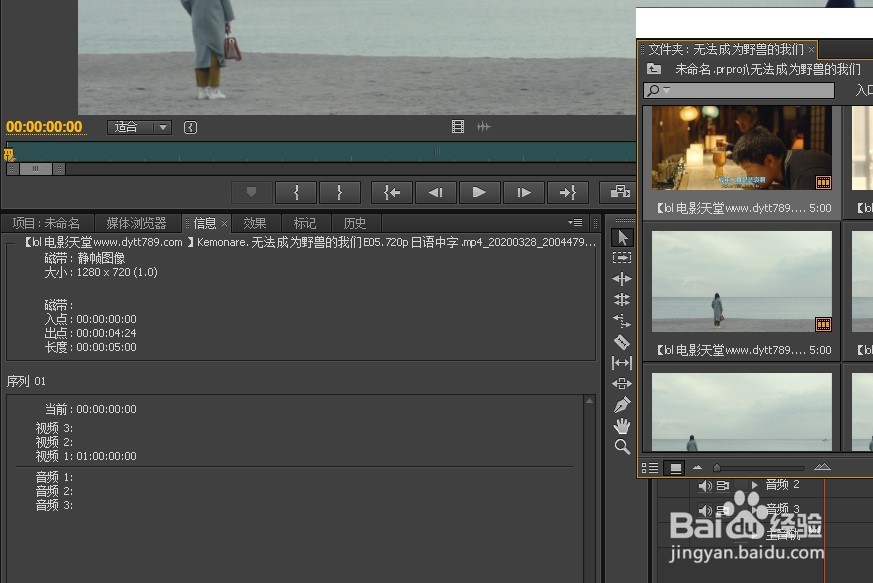Open the 项目: 未命名 tab
The image size is (873, 583).
click(x=46, y=223)
